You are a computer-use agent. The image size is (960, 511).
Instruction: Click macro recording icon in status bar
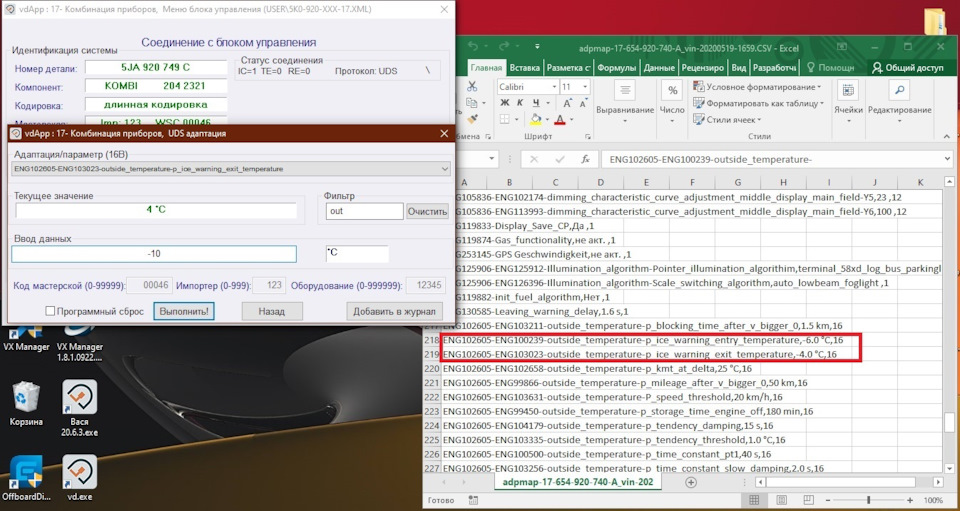(473, 500)
